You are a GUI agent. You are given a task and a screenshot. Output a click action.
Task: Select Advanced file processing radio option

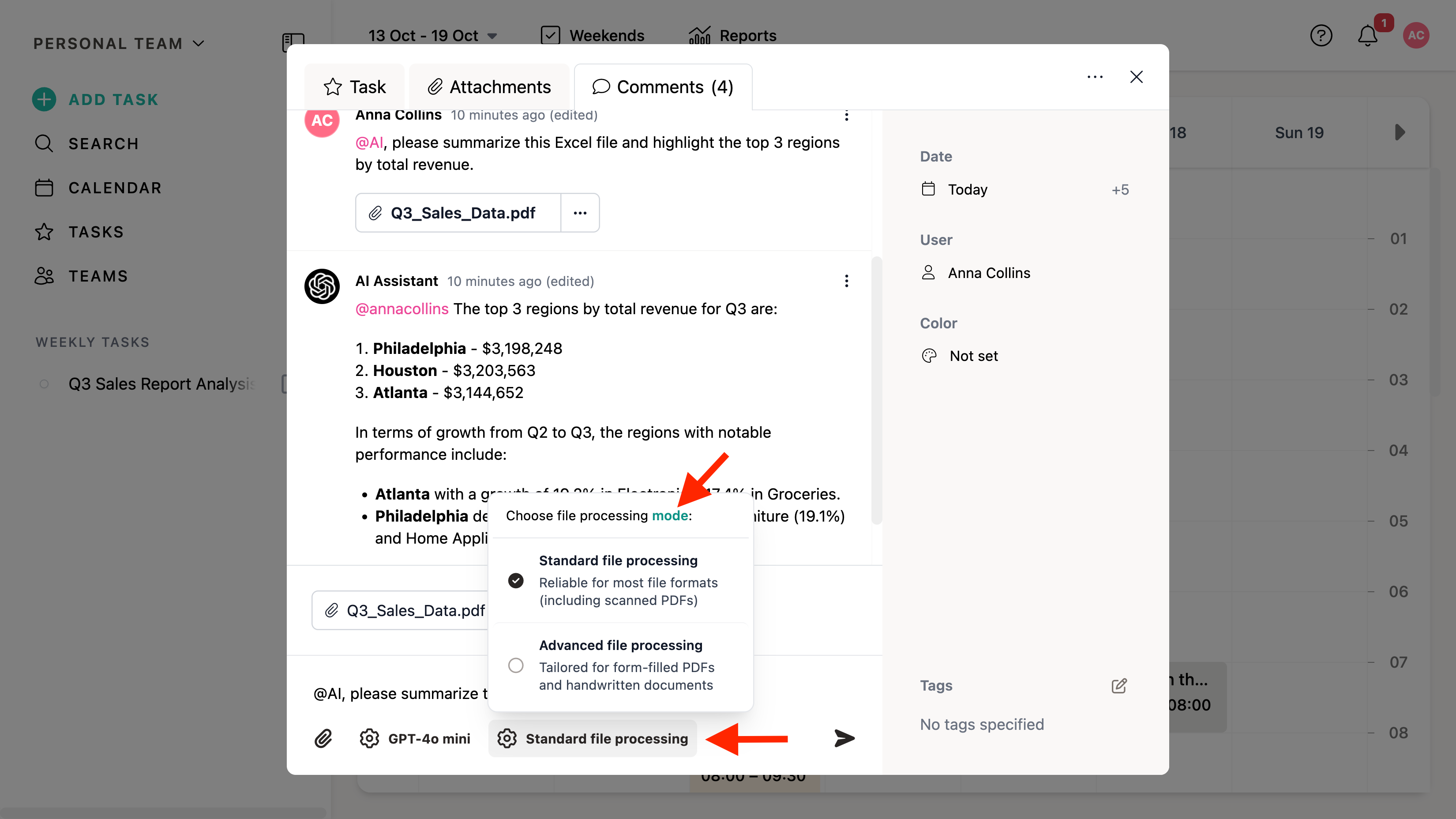(515, 665)
